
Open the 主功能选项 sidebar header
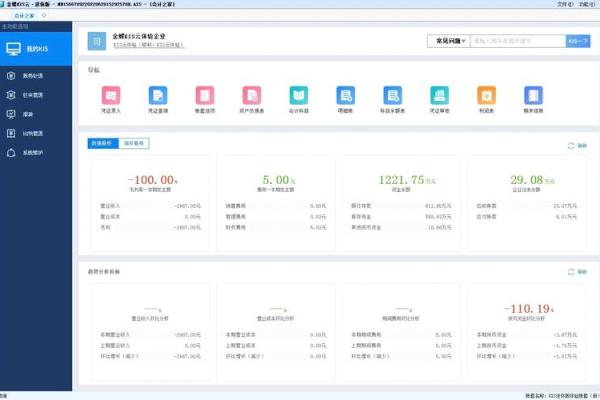pyautogui.click(x=15, y=26)
